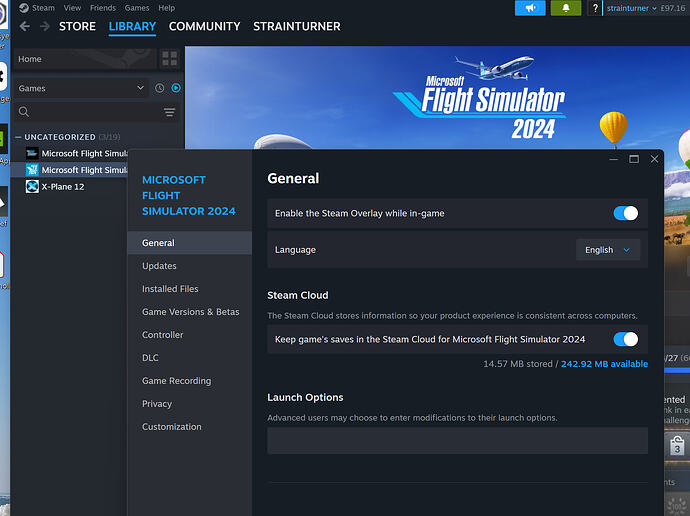Viewport: 690px width, 516px height.
Task: Open the strainturner account dropdown
Action: [631, 8]
